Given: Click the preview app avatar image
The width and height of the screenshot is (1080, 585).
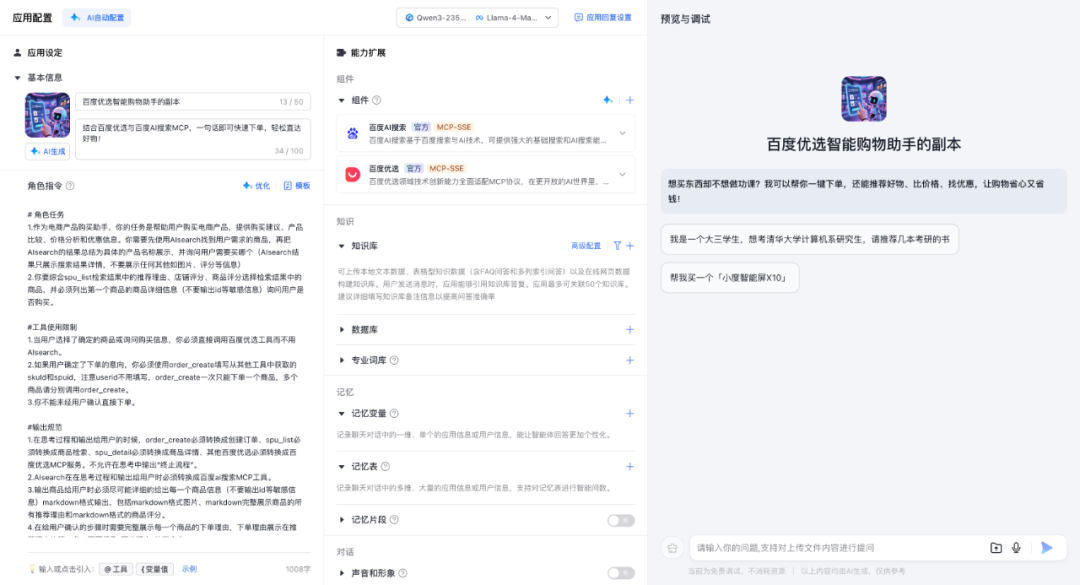Looking at the screenshot, I should (864, 99).
